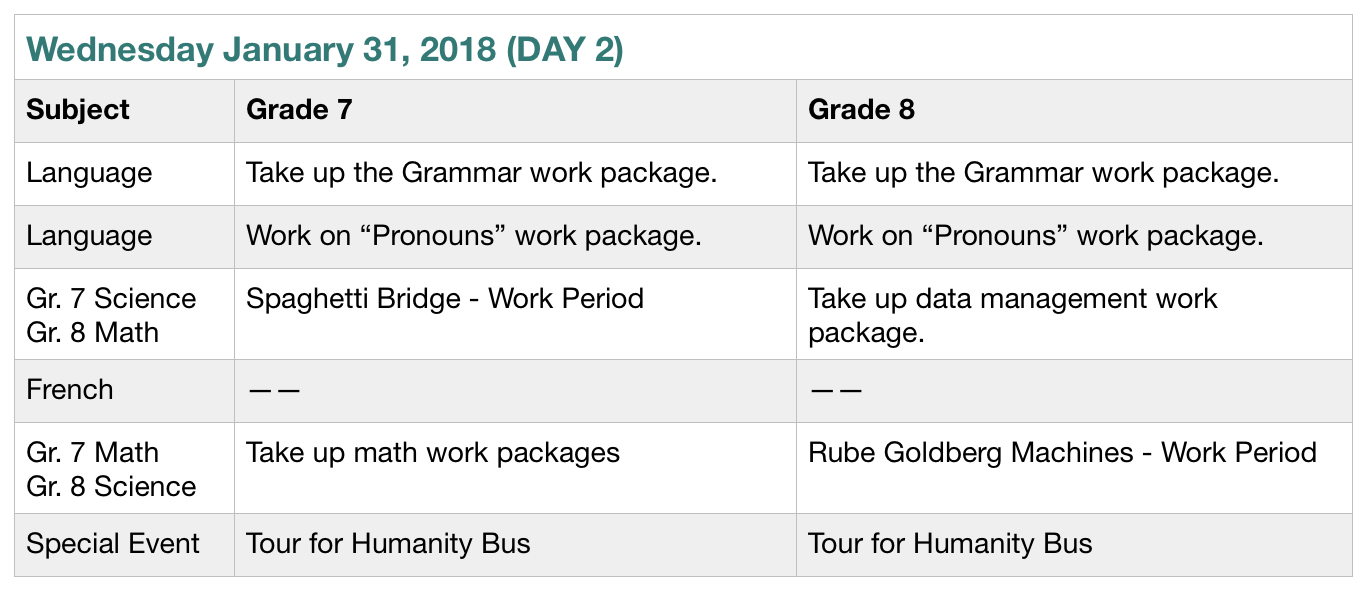Click Grade 7 Grammar work package cell
The height and width of the screenshot is (598, 1371).
click(481, 173)
